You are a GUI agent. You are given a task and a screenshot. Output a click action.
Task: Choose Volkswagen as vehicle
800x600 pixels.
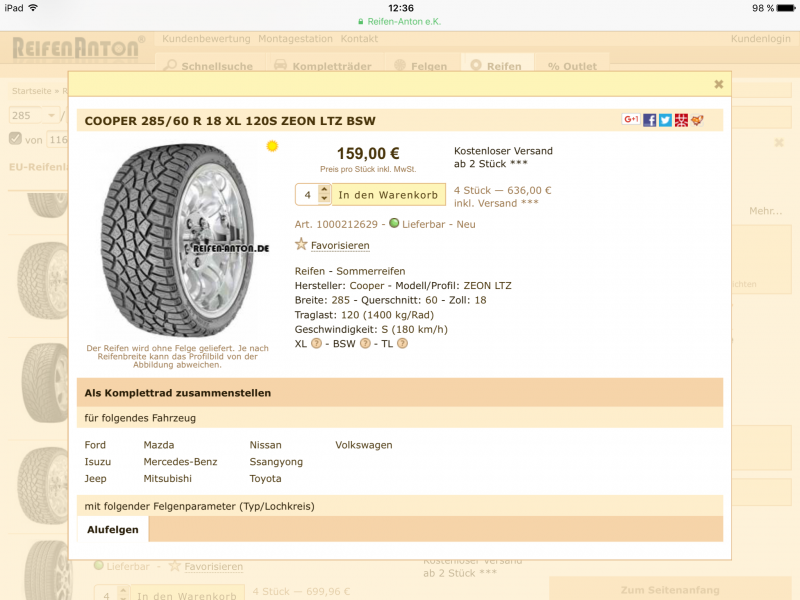(364, 445)
